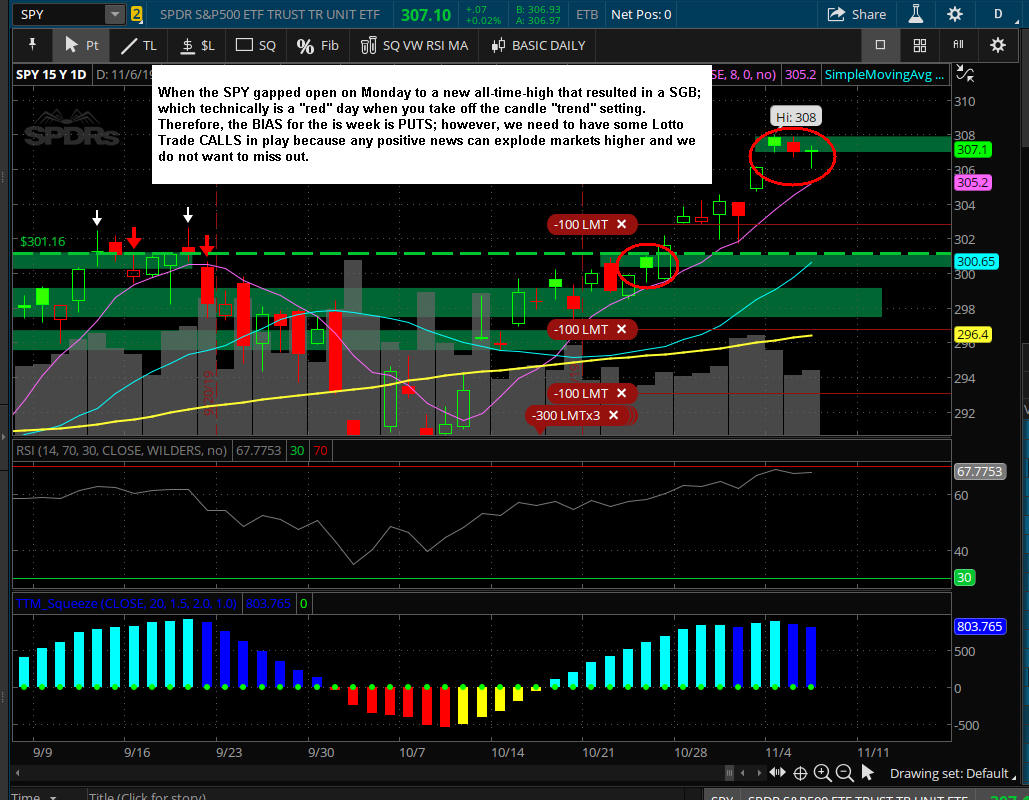The width and height of the screenshot is (1029, 800).
Task: Click the horizontal scrollbar thumb
Action: [728, 773]
